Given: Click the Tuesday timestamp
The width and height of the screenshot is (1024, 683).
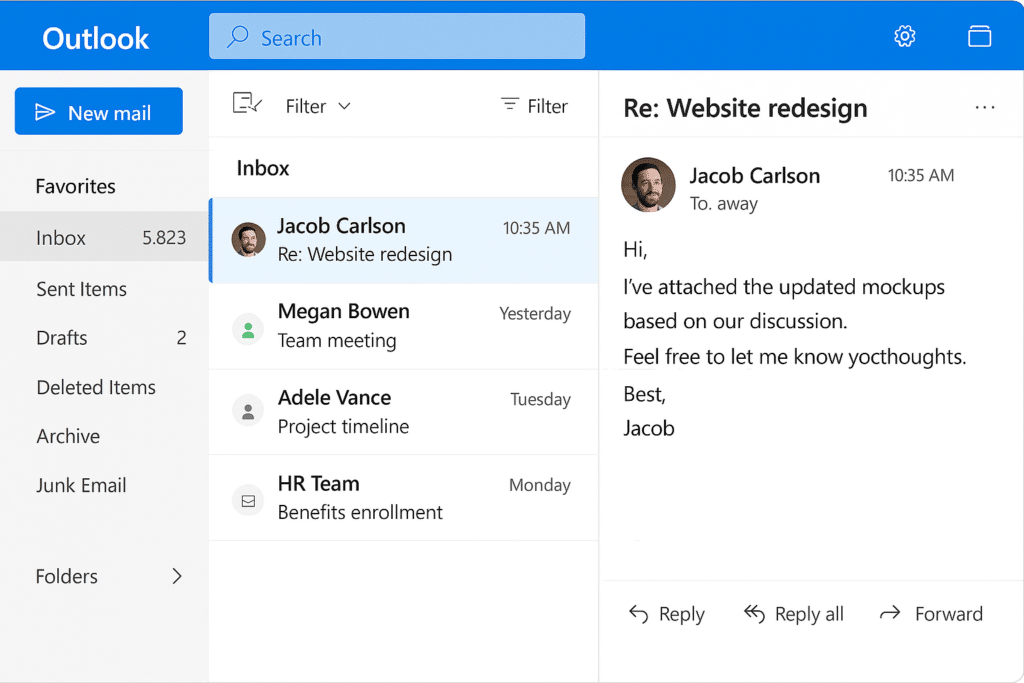Looking at the screenshot, I should point(540,399).
